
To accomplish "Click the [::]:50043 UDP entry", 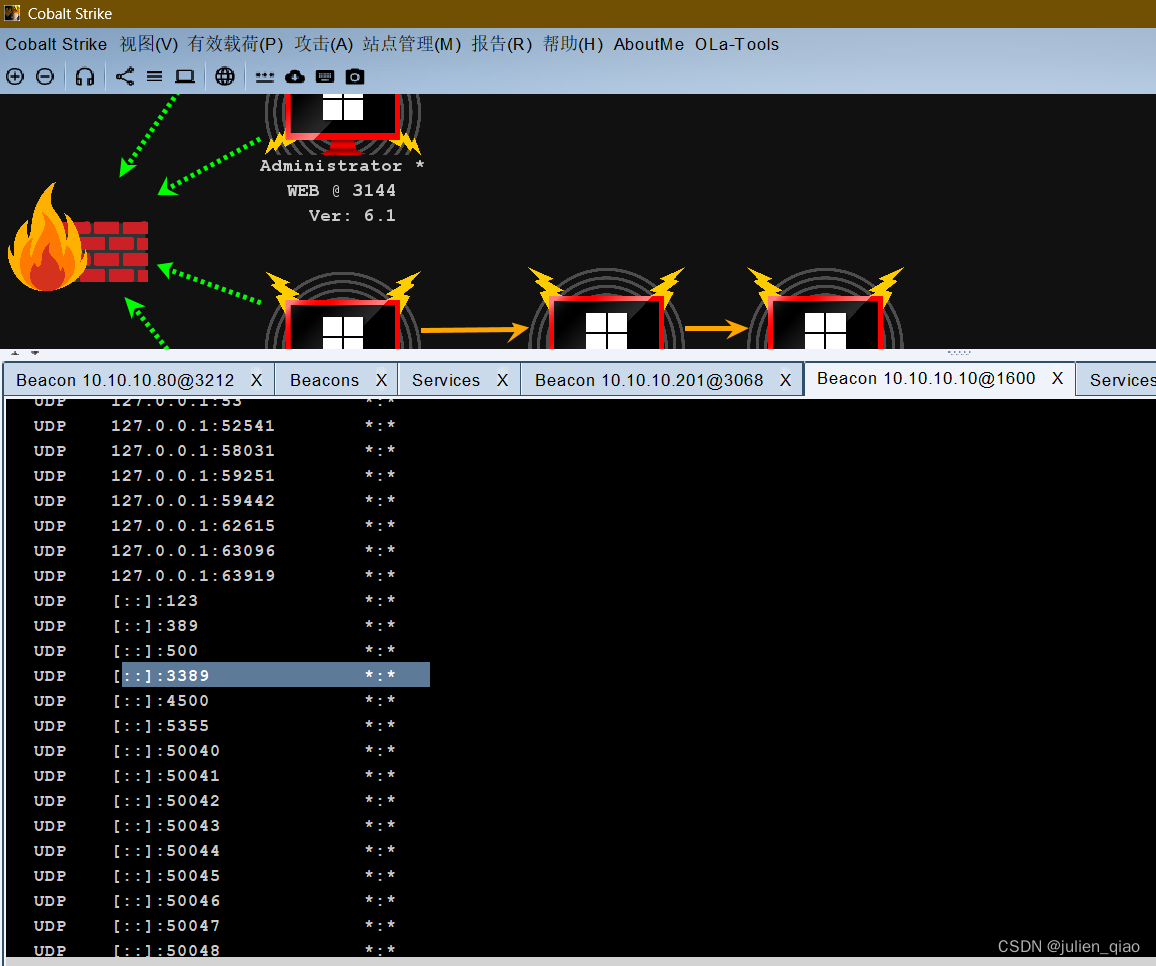I will 215,826.
